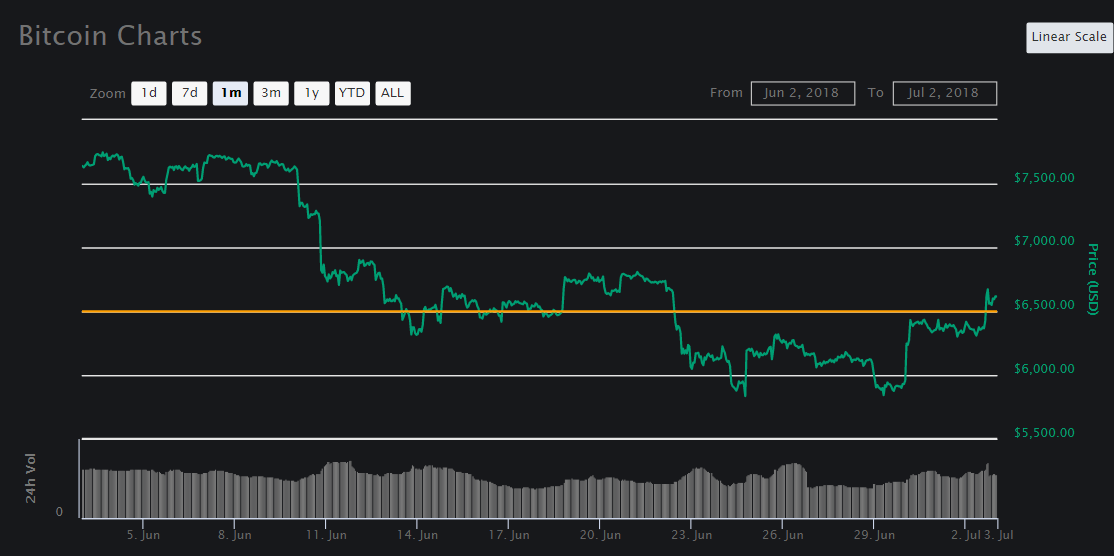The image size is (1114, 556).
Task: Select the 3m zoom range
Action: click(271, 93)
